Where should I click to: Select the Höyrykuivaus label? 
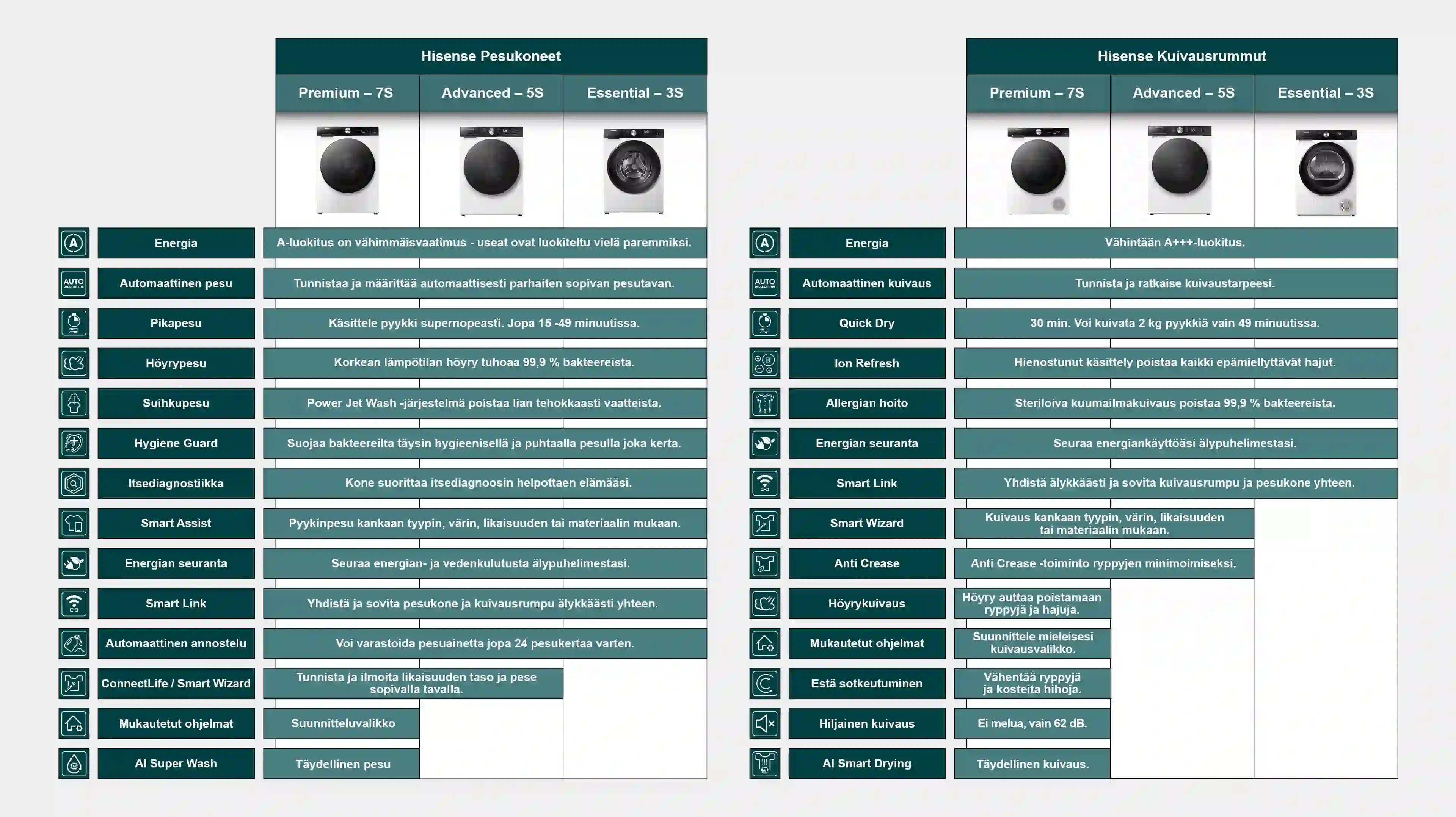[x=866, y=603]
